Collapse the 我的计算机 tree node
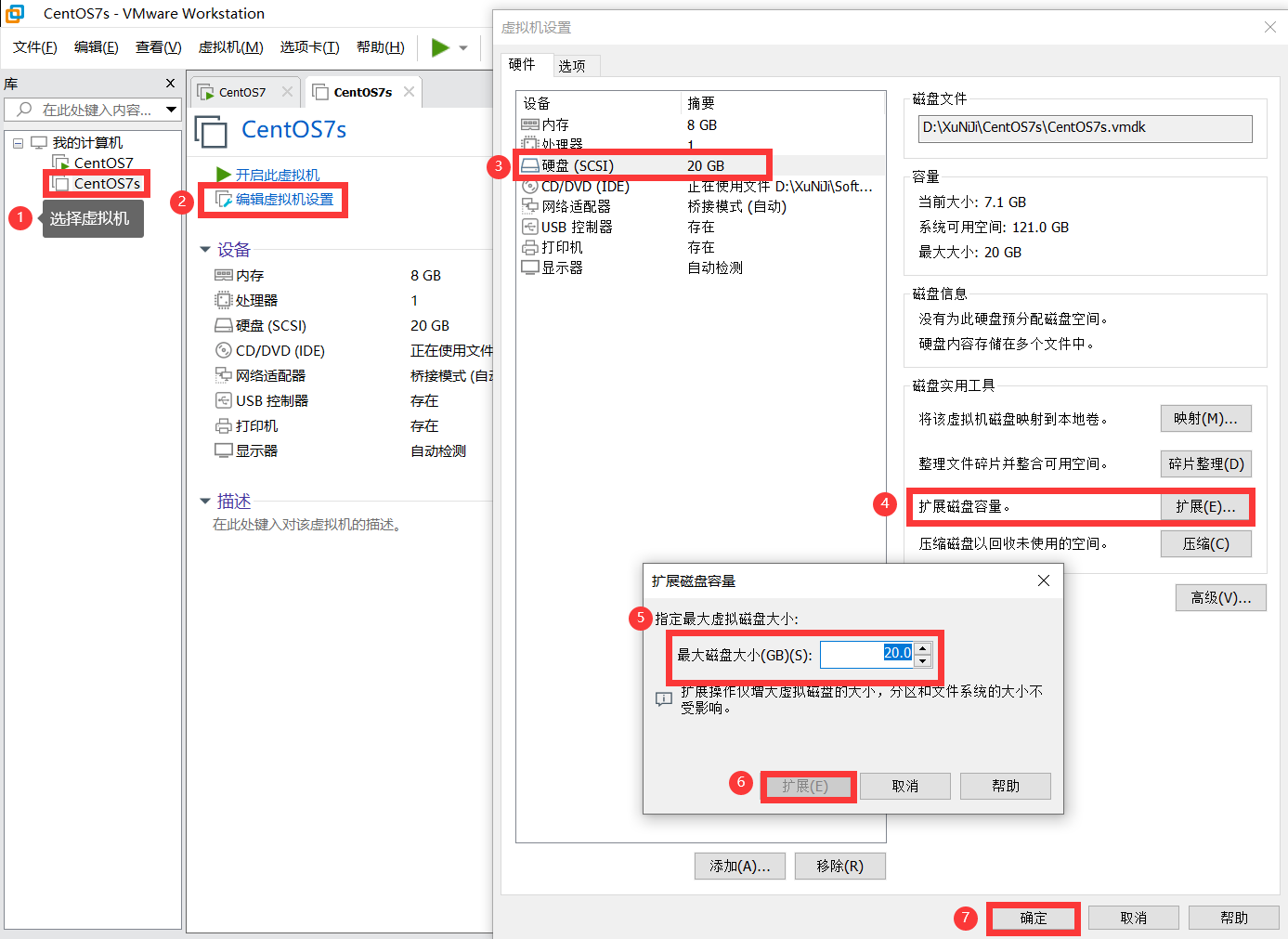The image size is (1288, 939). click(18, 143)
